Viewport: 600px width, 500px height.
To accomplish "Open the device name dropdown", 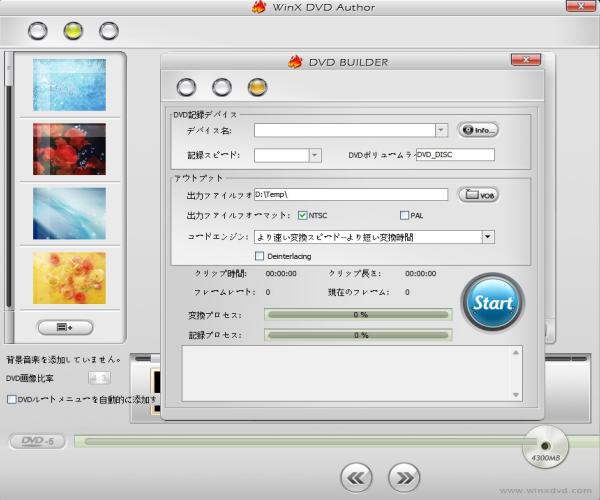I will coord(441,130).
